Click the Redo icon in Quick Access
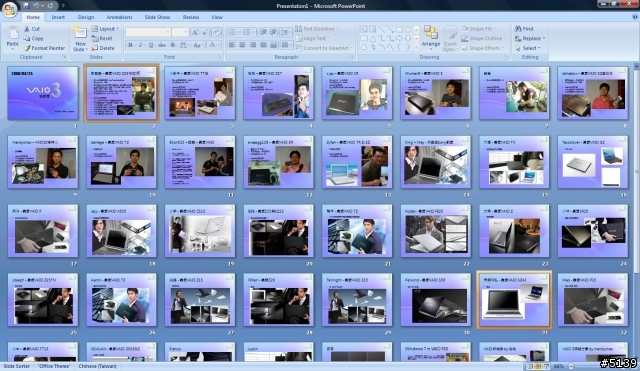 coord(50,6)
